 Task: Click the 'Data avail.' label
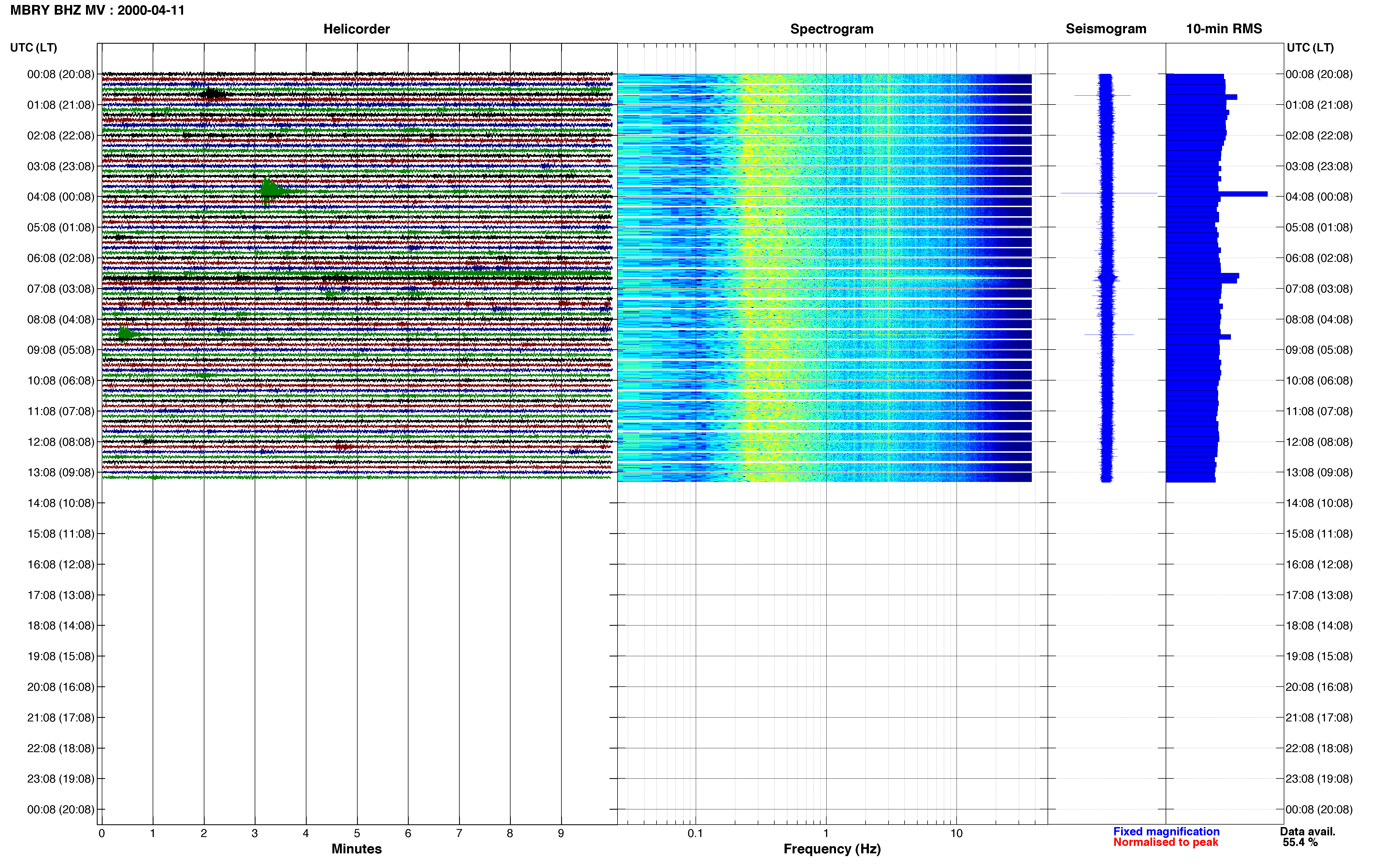click(x=1308, y=831)
